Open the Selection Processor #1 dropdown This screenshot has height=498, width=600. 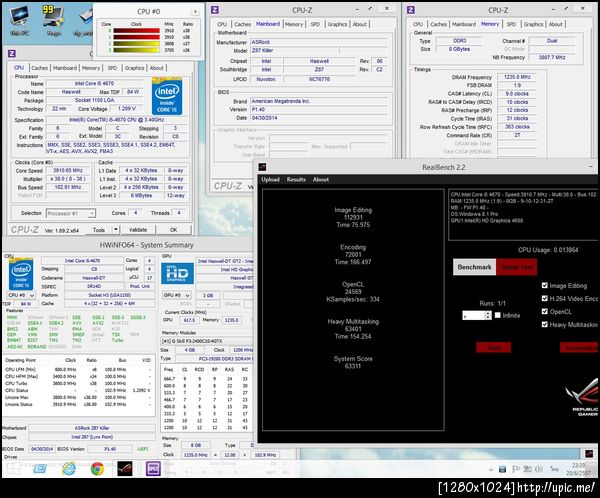pyautogui.click(x=71, y=213)
